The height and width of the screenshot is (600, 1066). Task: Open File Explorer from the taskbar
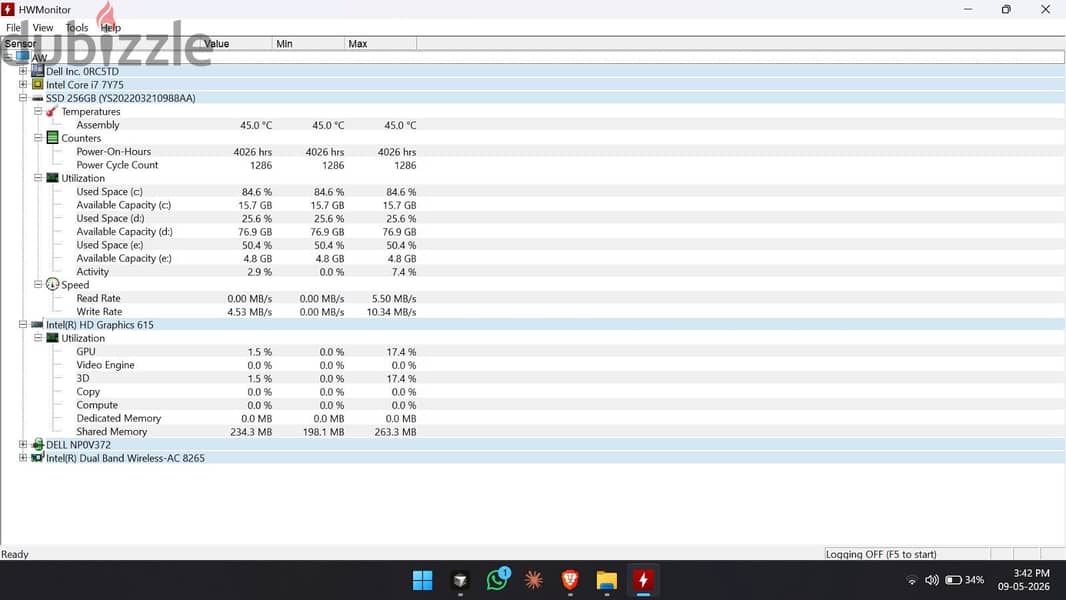(x=606, y=580)
